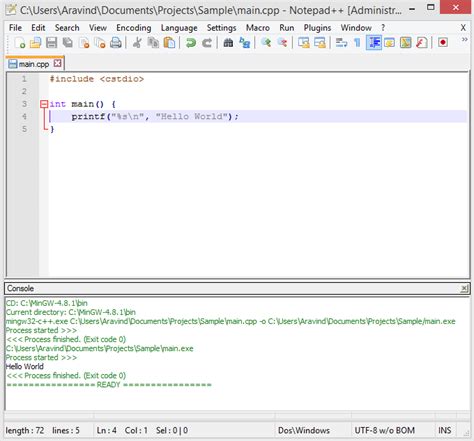The width and height of the screenshot is (474, 441).
Task: Click the Print toolbar icon
Action: coord(116,43)
